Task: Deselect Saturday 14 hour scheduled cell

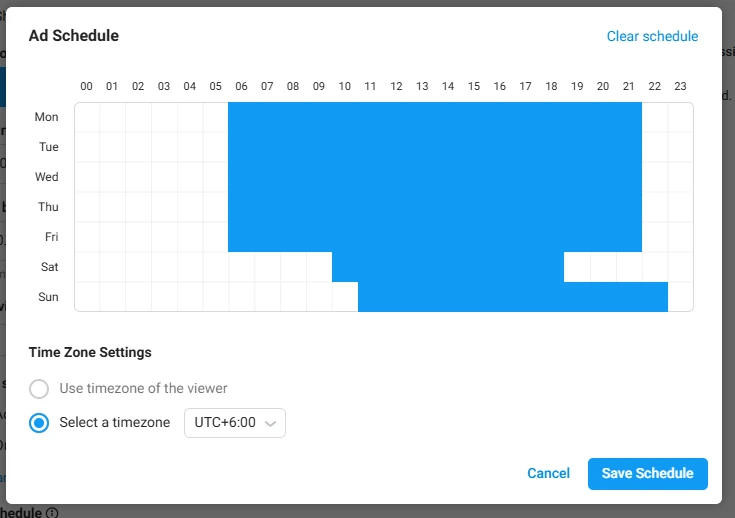Action: tap(448, 267)
